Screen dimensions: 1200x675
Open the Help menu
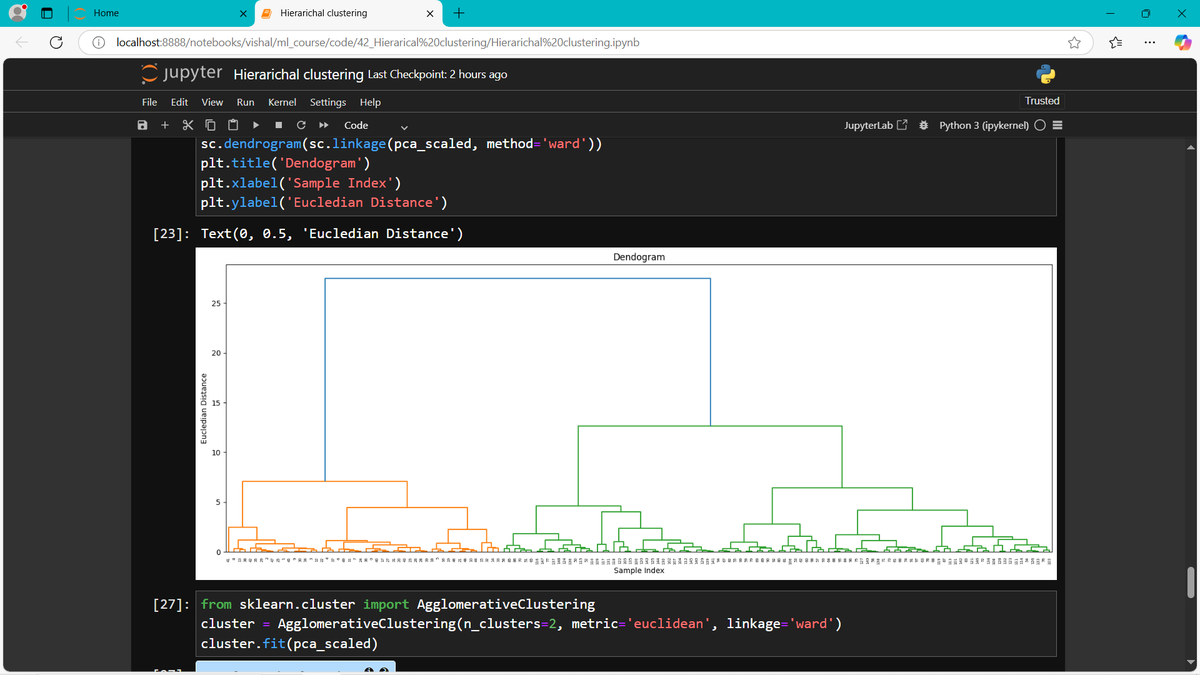[370, 102]
